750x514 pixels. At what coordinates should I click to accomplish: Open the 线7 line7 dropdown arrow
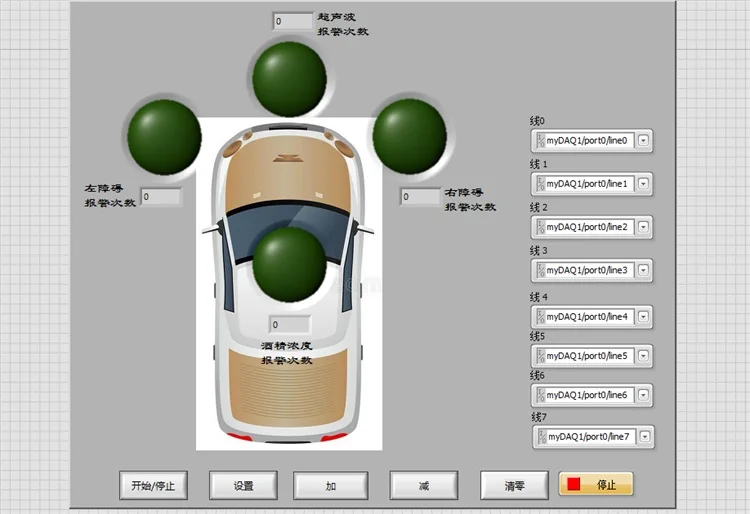coord(645,437)
